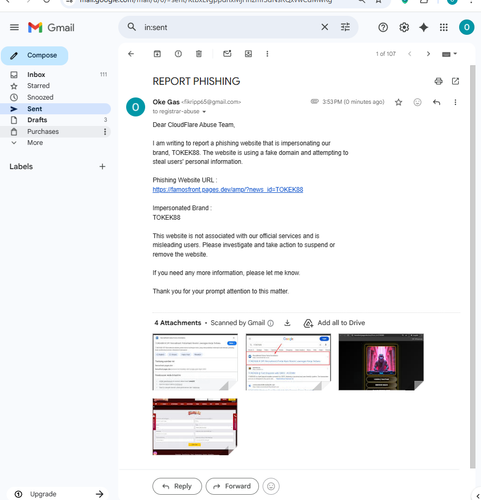Open dark pink figure attachment
Image resolution: width=481 pixels, height=500 pixels.
[381, 362]
